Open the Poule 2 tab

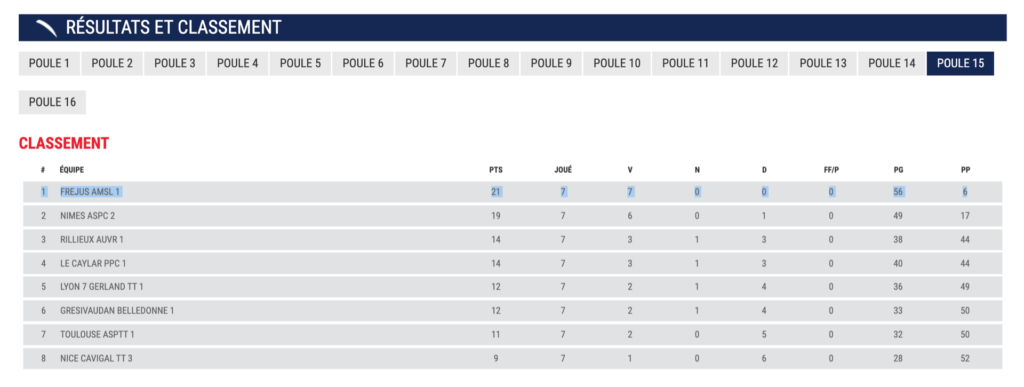(112, 63)
